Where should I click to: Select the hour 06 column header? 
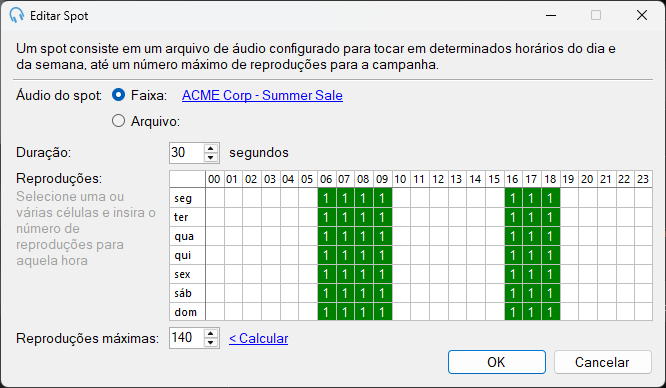click(x=326, y=179)
